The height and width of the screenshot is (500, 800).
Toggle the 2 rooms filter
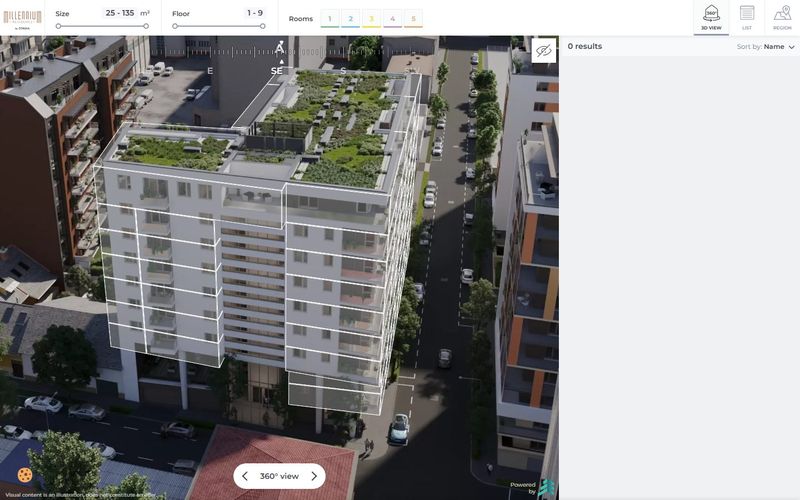351,19
